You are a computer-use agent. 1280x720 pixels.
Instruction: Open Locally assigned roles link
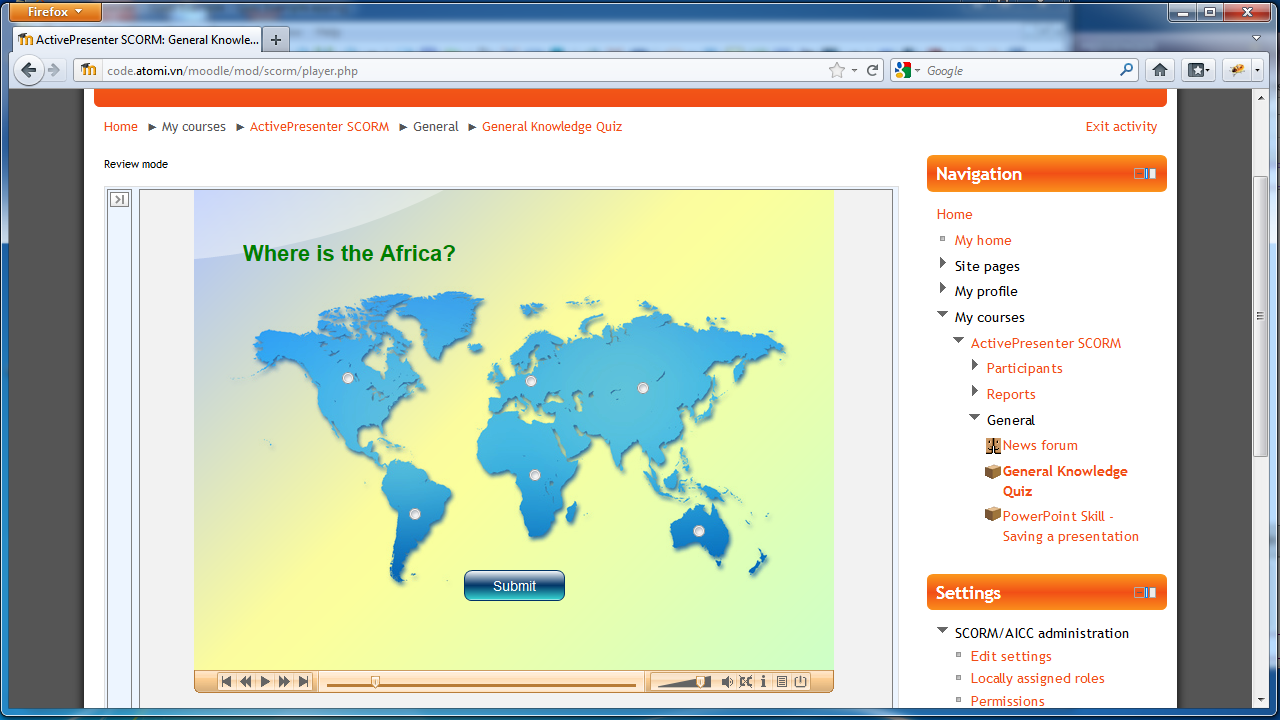click(1038, 678)
